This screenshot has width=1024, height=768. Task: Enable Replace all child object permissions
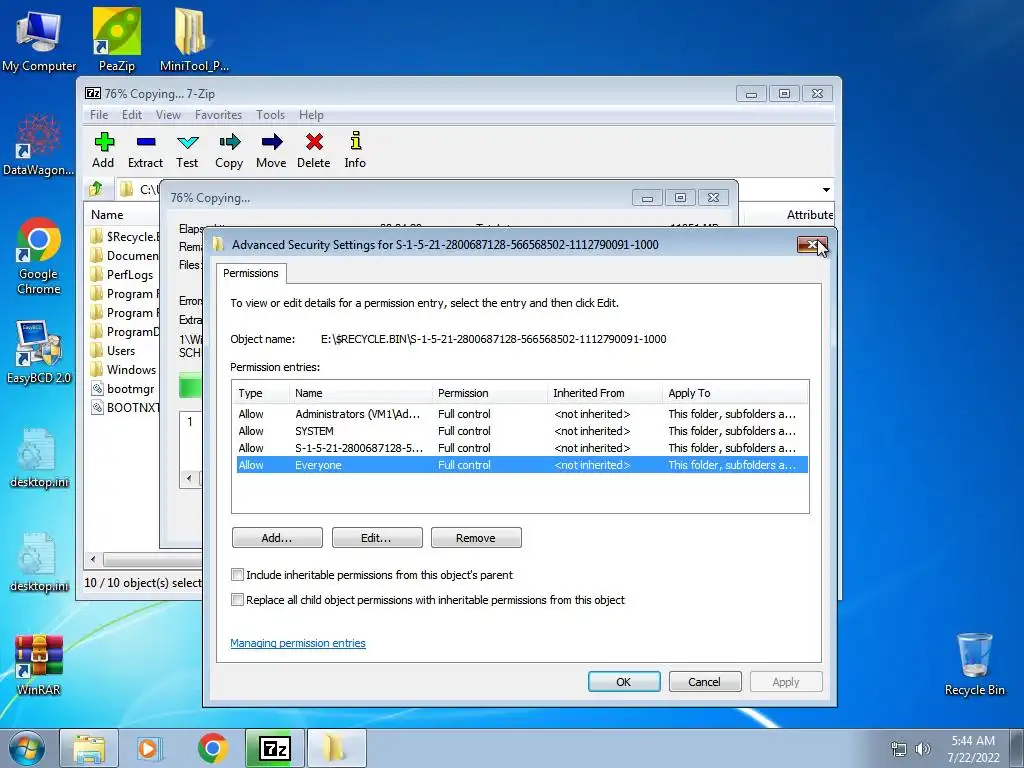238,600
